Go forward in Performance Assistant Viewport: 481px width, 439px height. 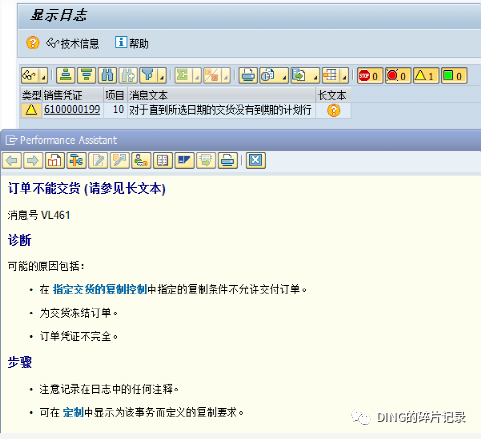pyautogui.click(x=33, y=161)
